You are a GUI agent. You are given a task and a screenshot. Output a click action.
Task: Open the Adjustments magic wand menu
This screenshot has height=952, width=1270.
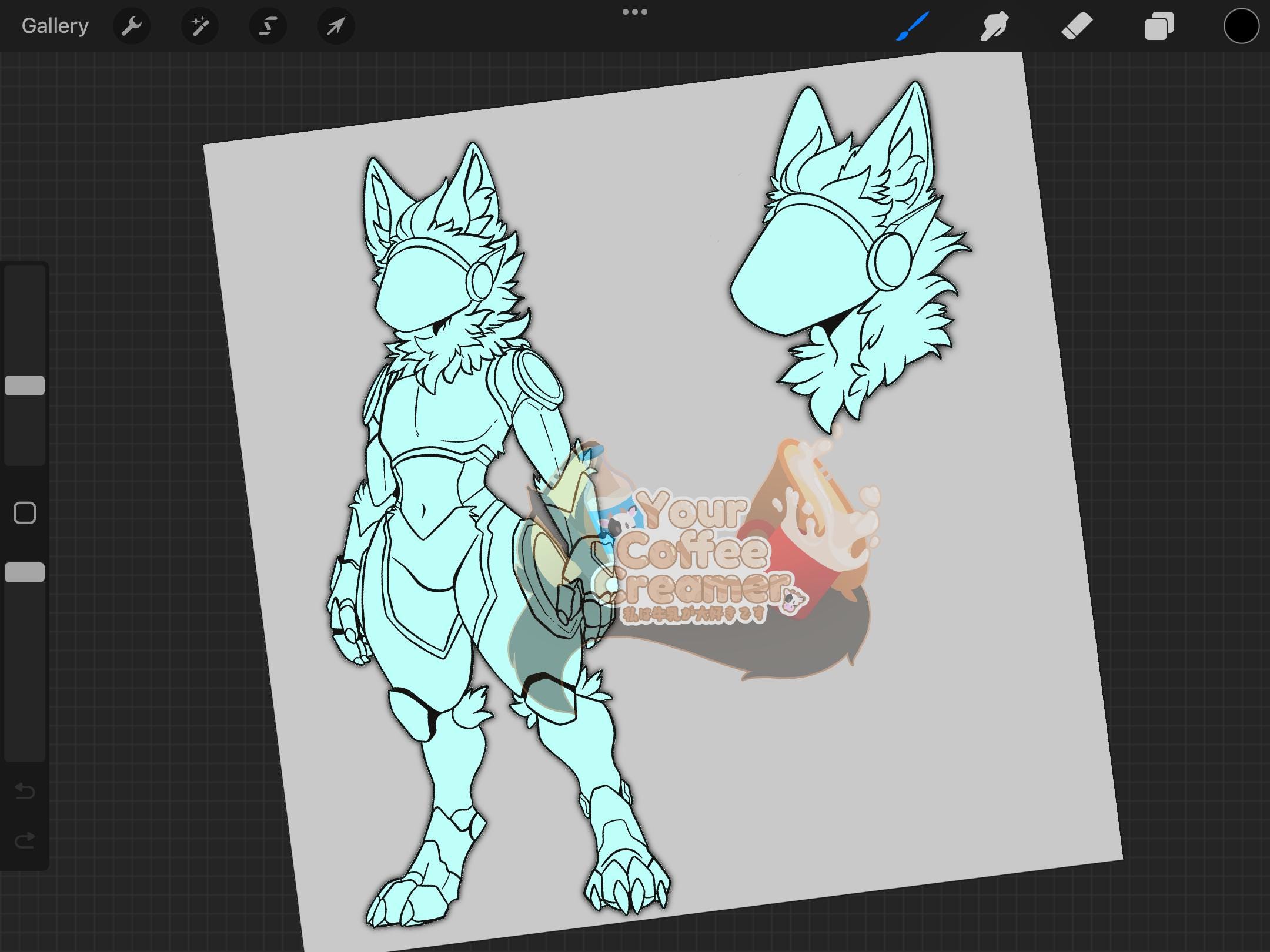point(200,26)
